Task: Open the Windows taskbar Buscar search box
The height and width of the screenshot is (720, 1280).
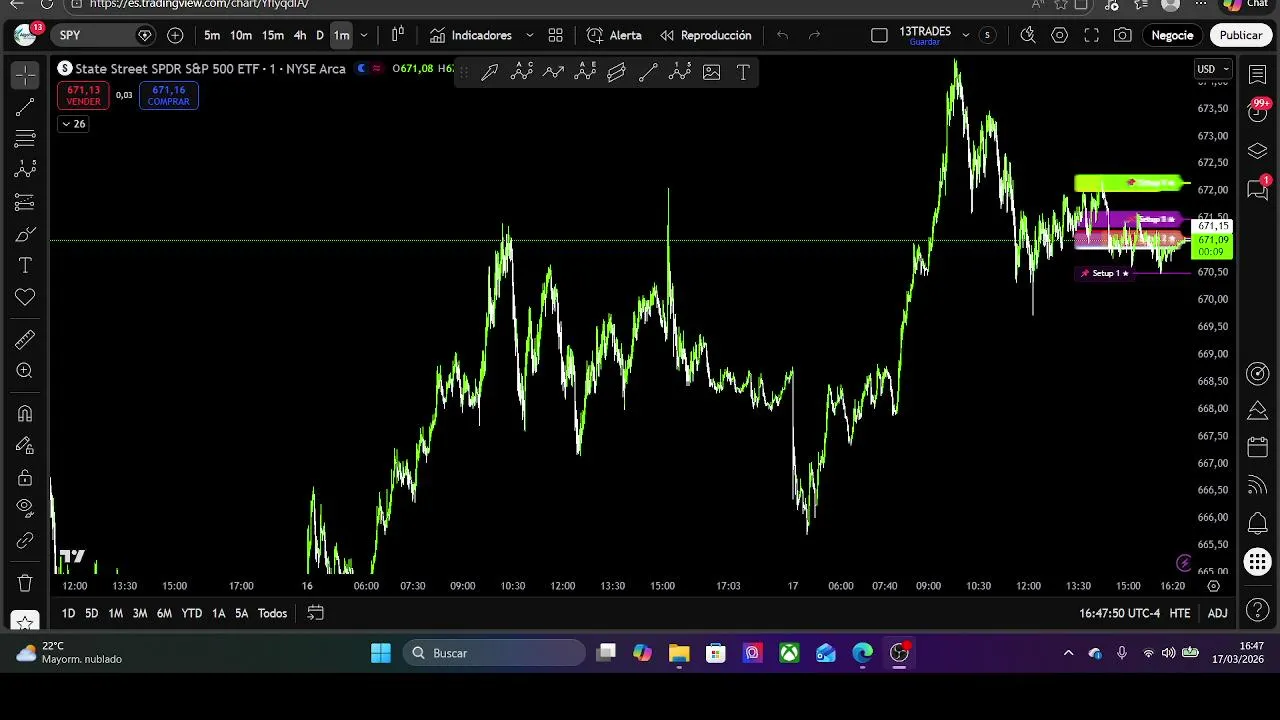Action: 494,653
